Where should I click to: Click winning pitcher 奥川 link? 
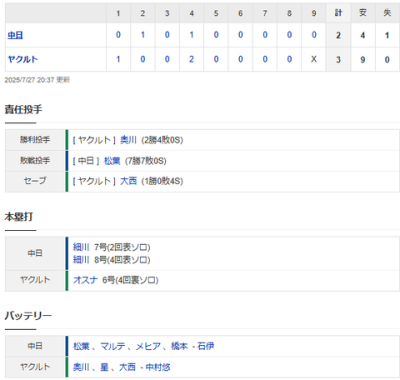[128, 140]
